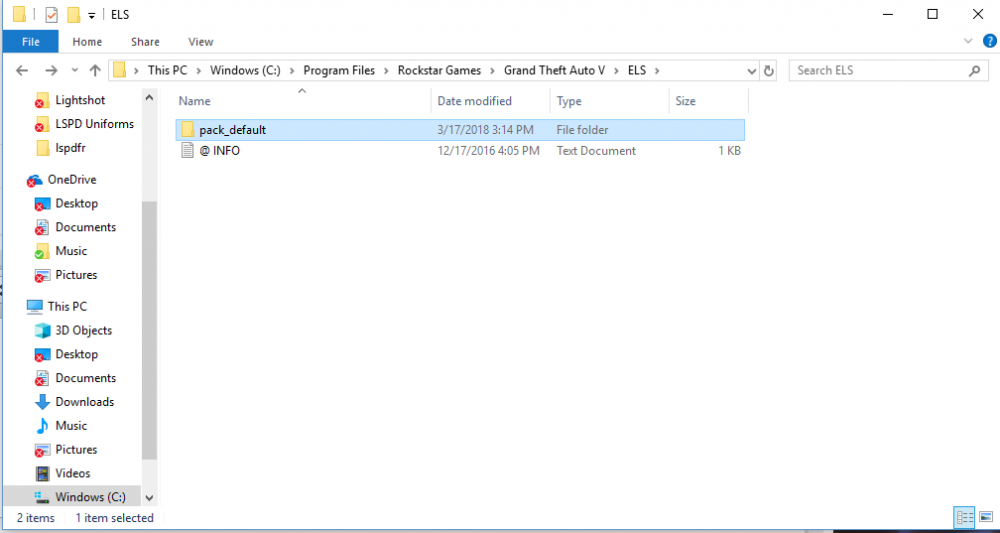This screenshot has height=533, width=1000.
Task: Expand the chevron after Program Files
Action: point(387,71)
